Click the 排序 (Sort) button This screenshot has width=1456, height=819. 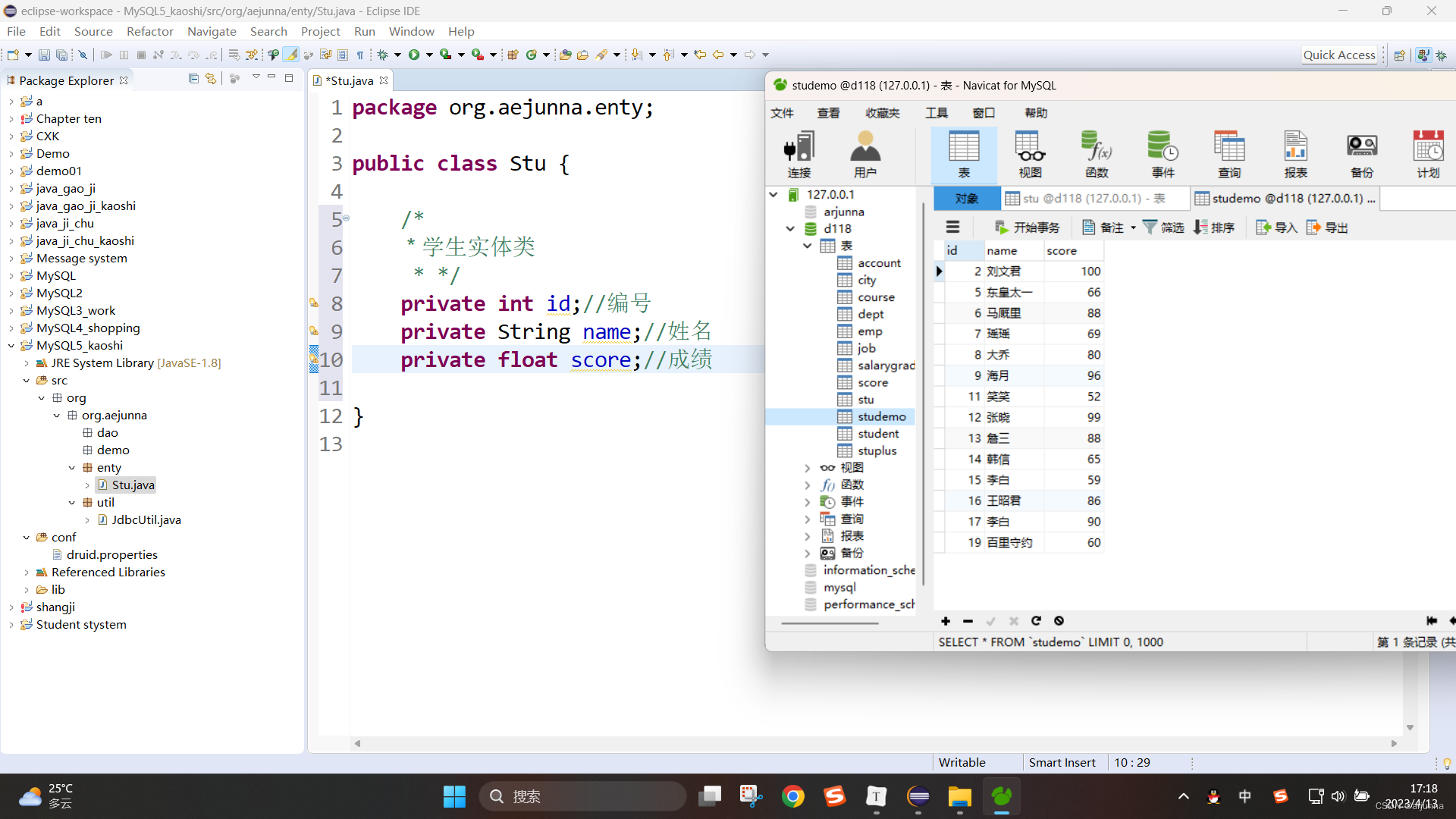pyautogui.click(x=1214, y=227)
